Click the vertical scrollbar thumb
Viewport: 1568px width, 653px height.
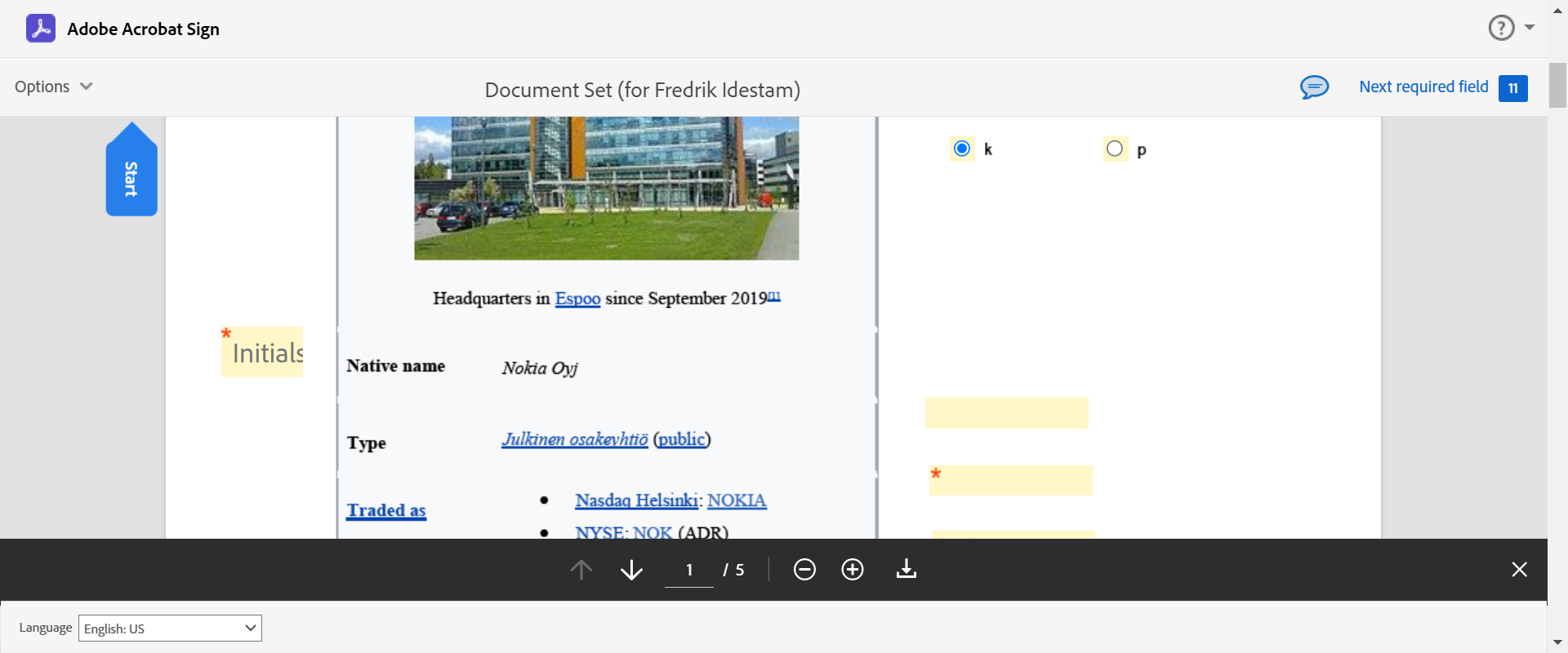point(1557,84)
